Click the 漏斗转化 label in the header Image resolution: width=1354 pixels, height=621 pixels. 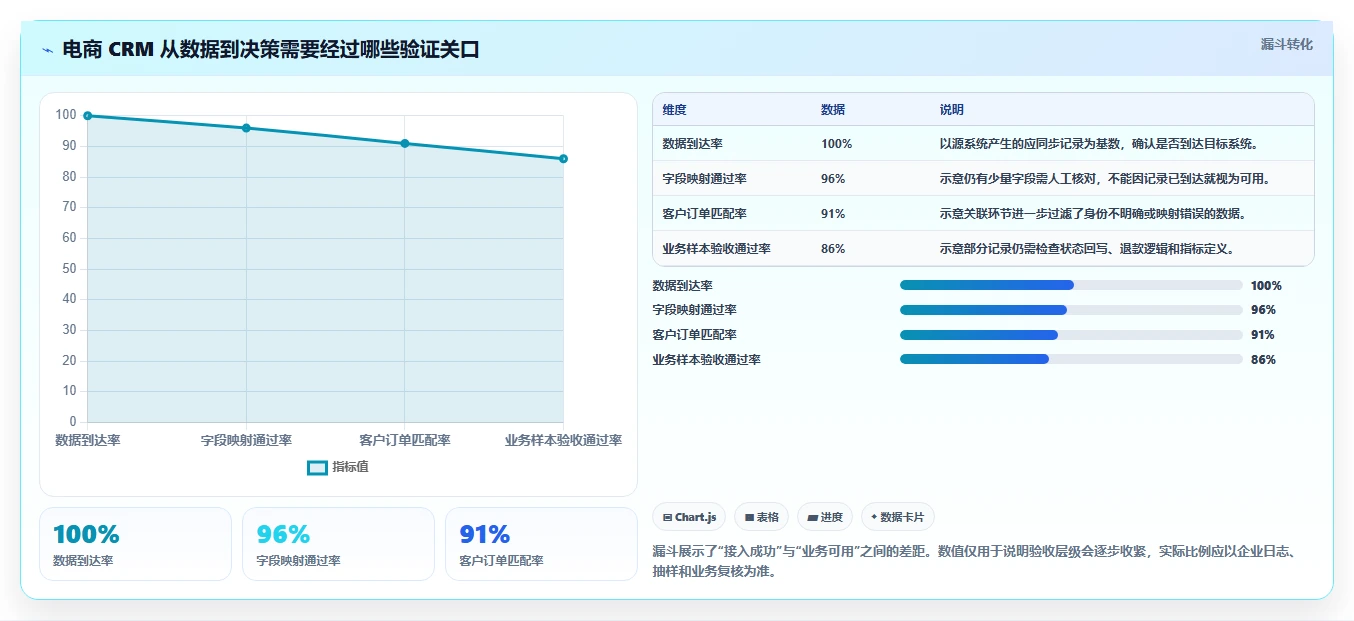1286,44
